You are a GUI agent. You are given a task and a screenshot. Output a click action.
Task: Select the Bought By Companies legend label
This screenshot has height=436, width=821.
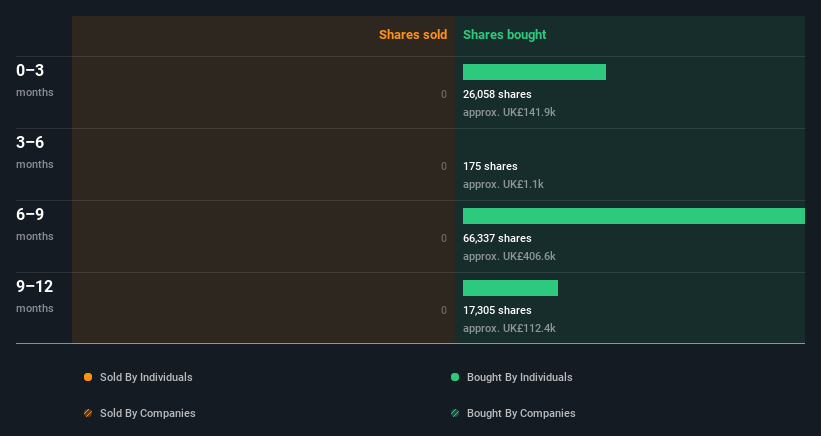(521, 413)
